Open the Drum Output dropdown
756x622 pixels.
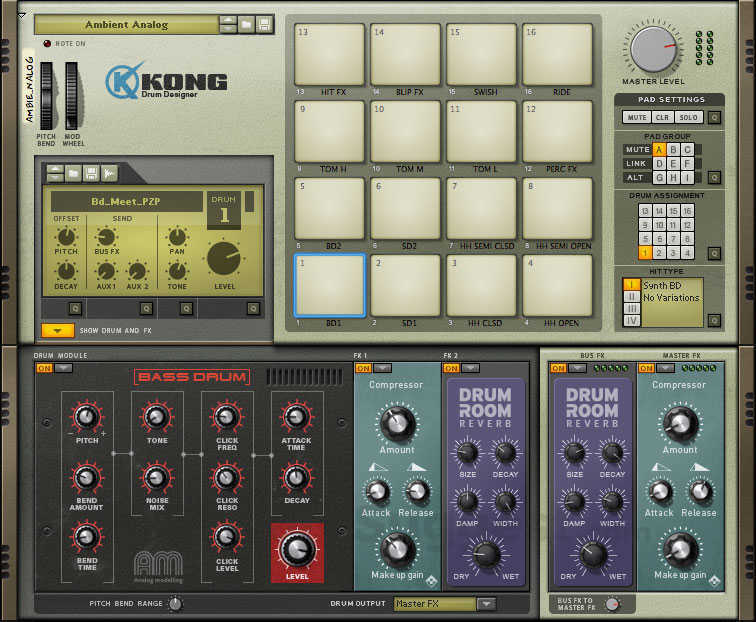(x=486, y=604)
